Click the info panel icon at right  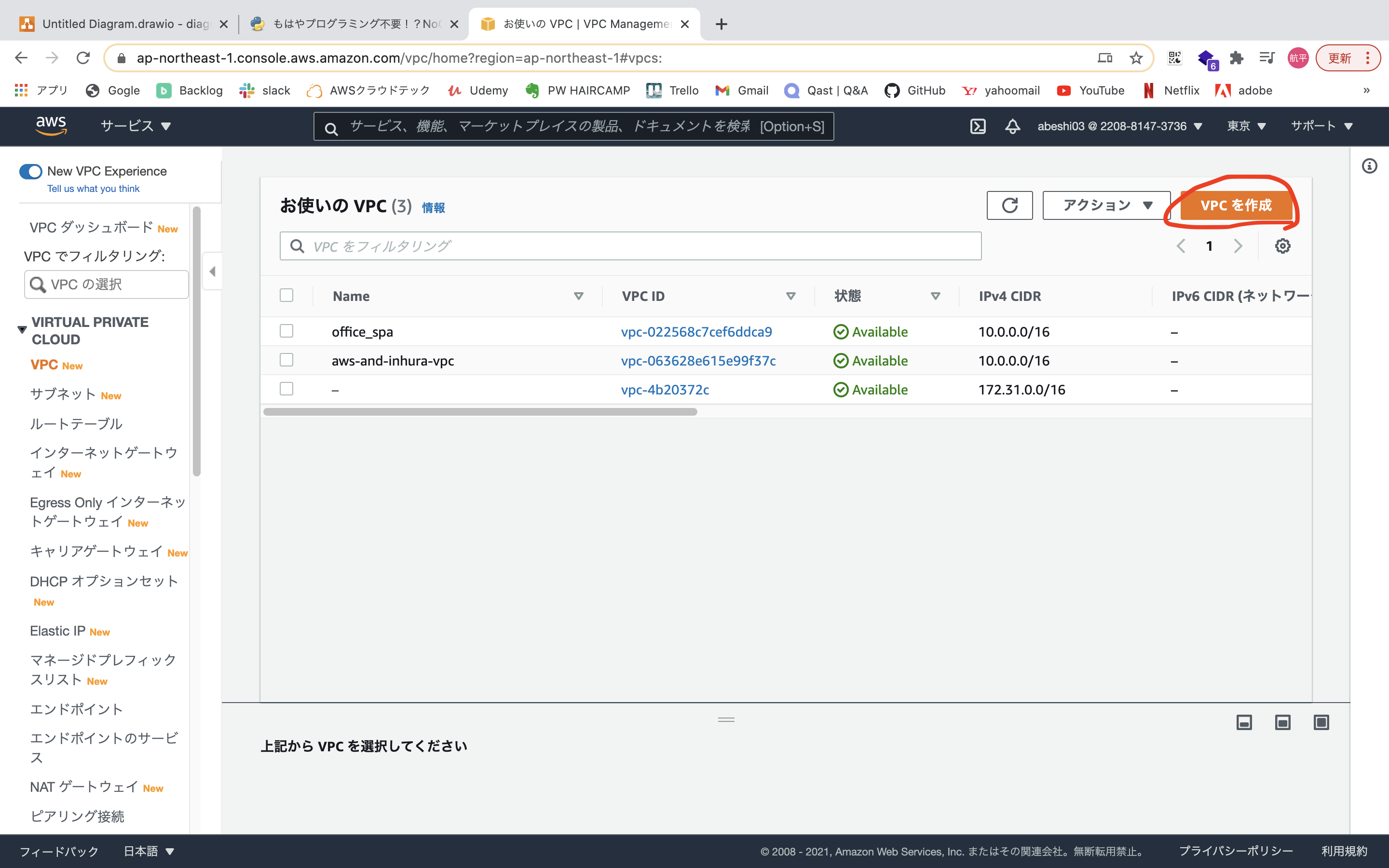(x=1370, y=166)
